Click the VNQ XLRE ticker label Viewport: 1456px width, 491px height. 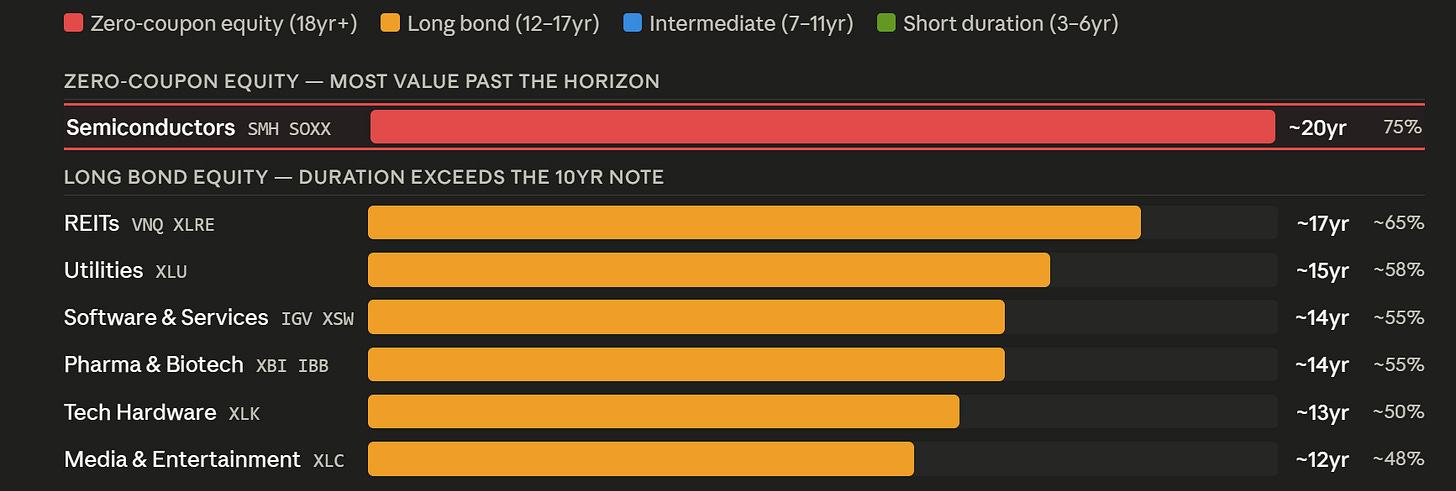[x=173, y=225]
